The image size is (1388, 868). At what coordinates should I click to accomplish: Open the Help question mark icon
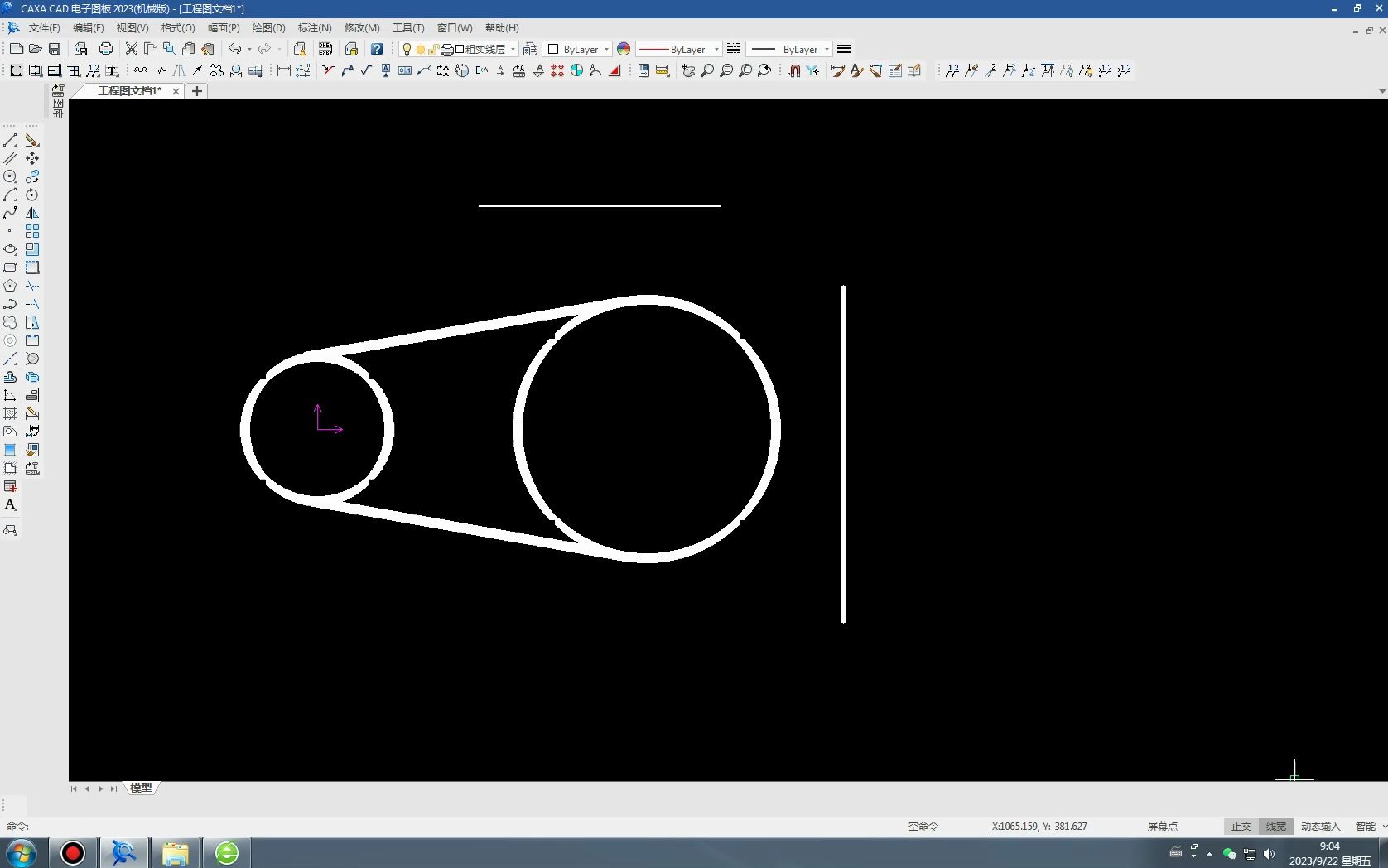click(x=377, y=49)
